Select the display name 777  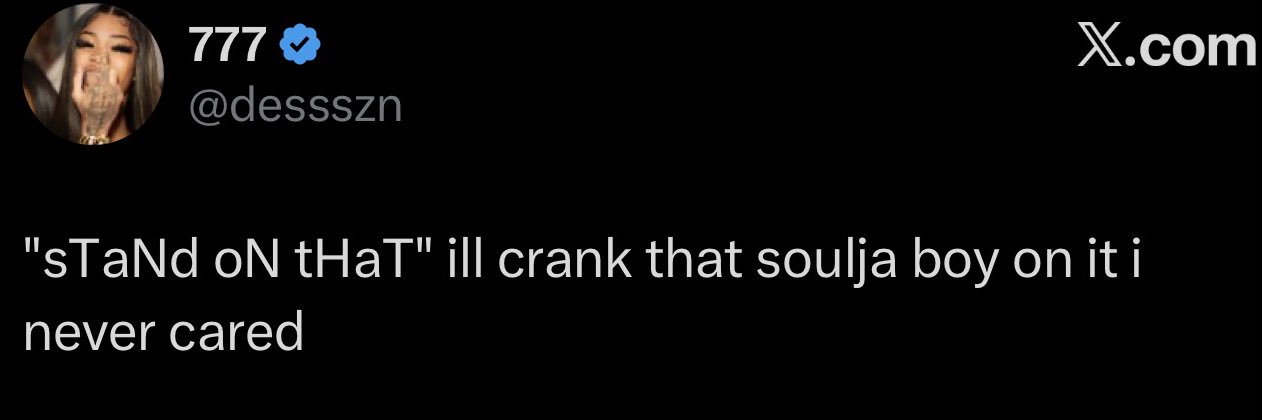point(228,48)
